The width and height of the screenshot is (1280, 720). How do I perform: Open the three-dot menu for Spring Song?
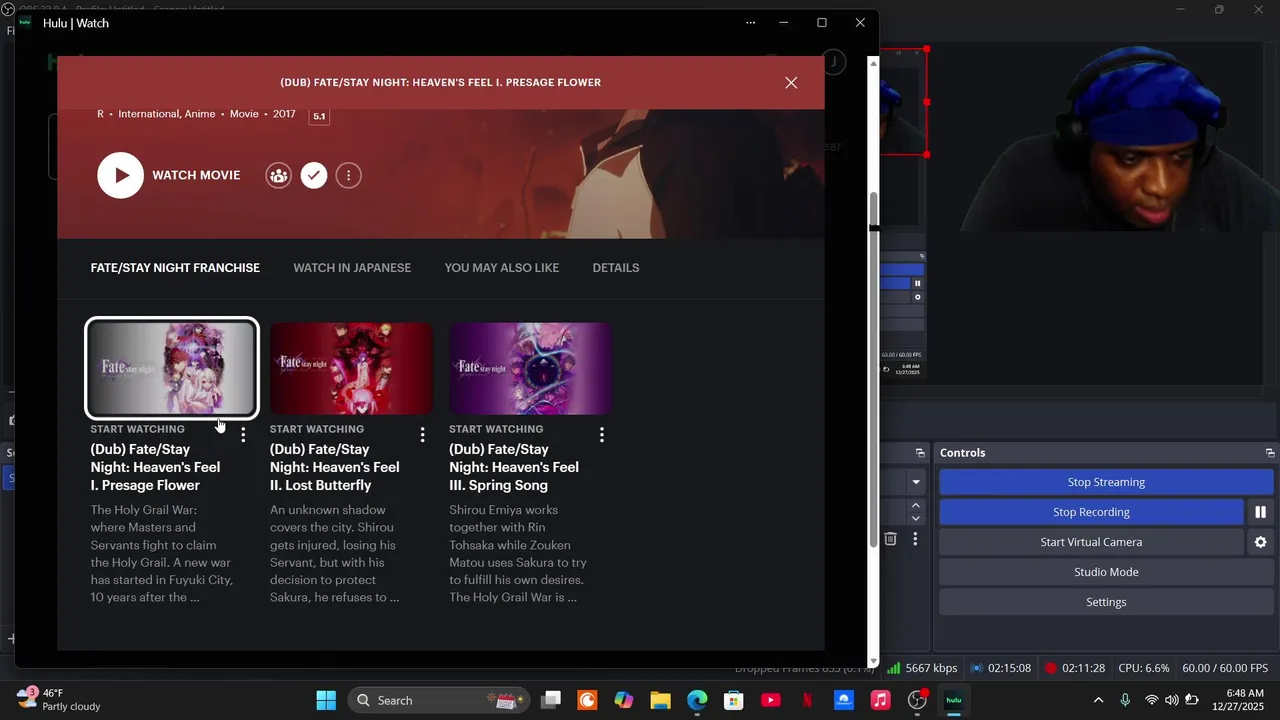point(601,435)
